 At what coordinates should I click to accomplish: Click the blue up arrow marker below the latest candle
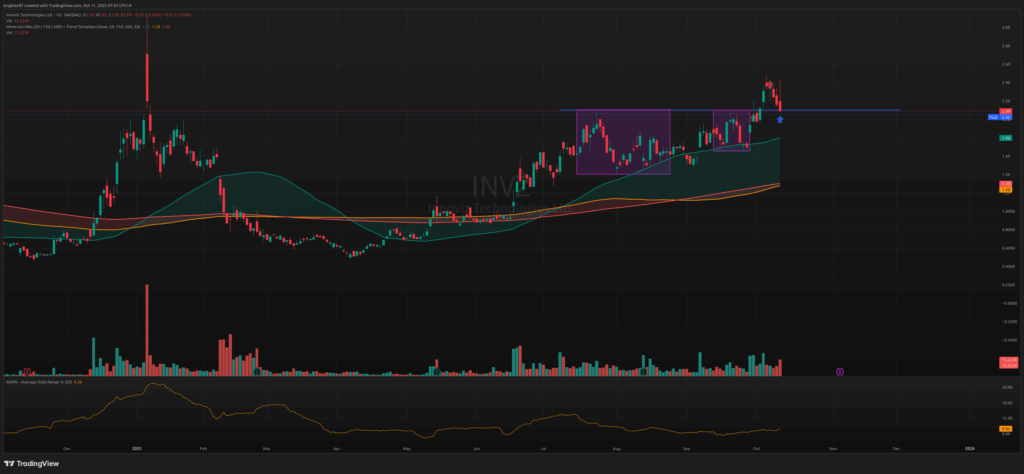(780, 119)
